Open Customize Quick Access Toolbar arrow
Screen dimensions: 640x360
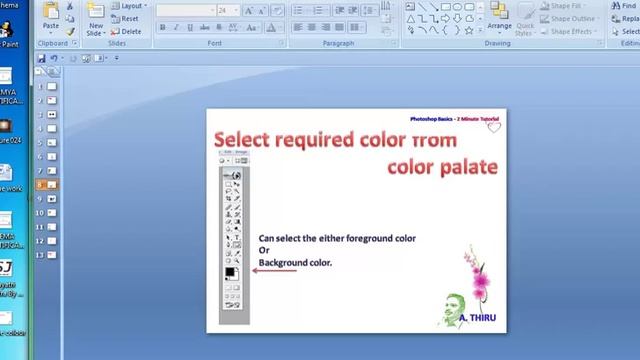coord(117,58)
